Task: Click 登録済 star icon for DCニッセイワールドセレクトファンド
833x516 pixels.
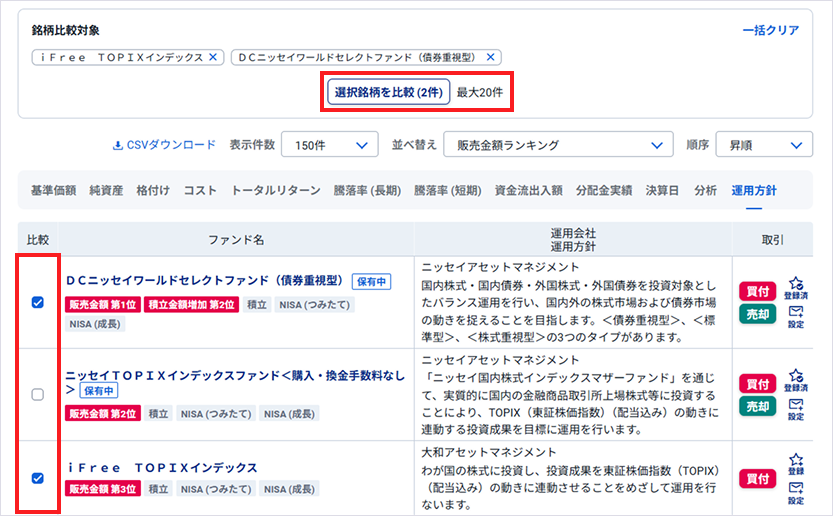Action: [x=796, y=288]
